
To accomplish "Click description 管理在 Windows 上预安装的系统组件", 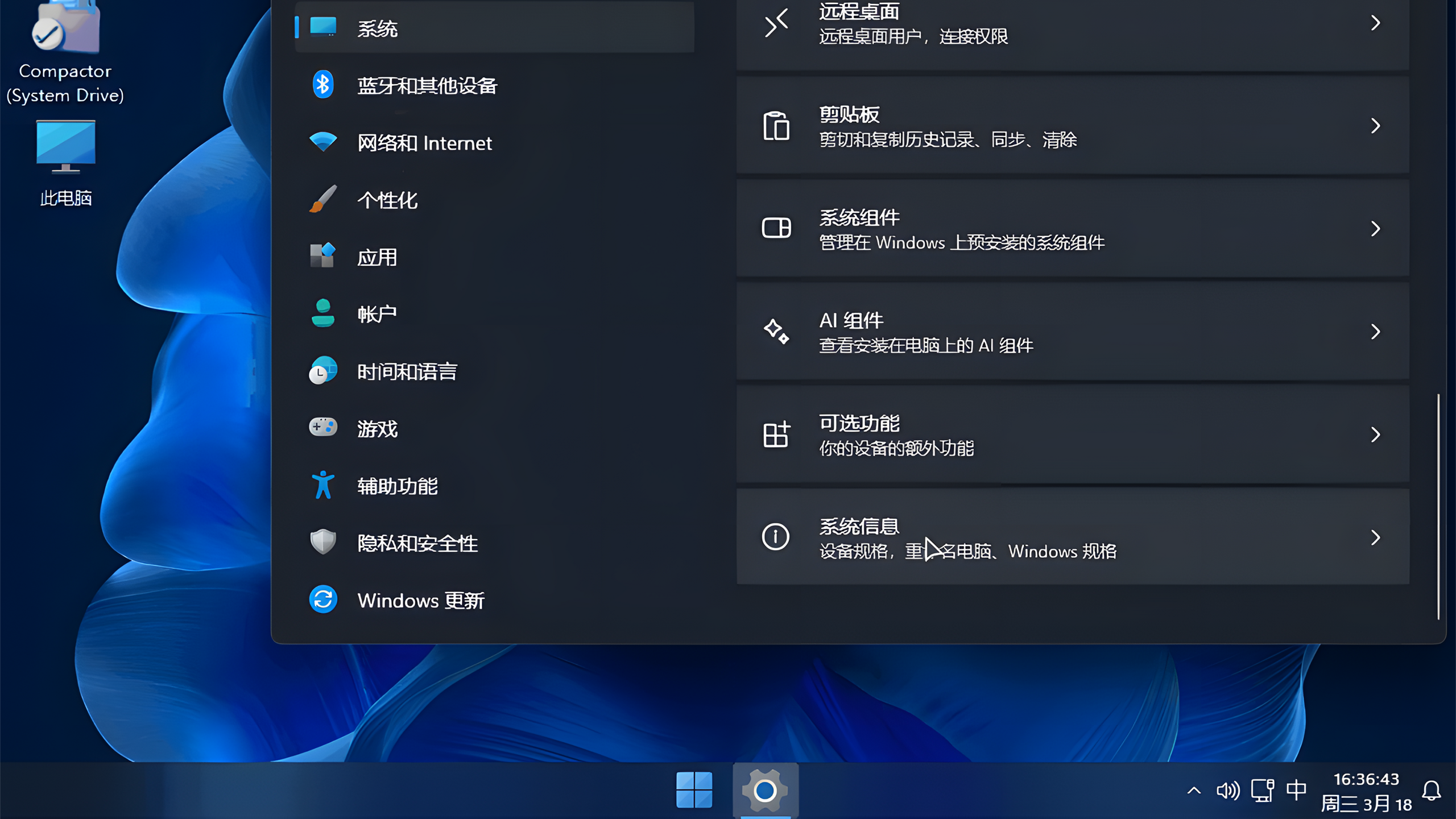I will pos(962,243).
